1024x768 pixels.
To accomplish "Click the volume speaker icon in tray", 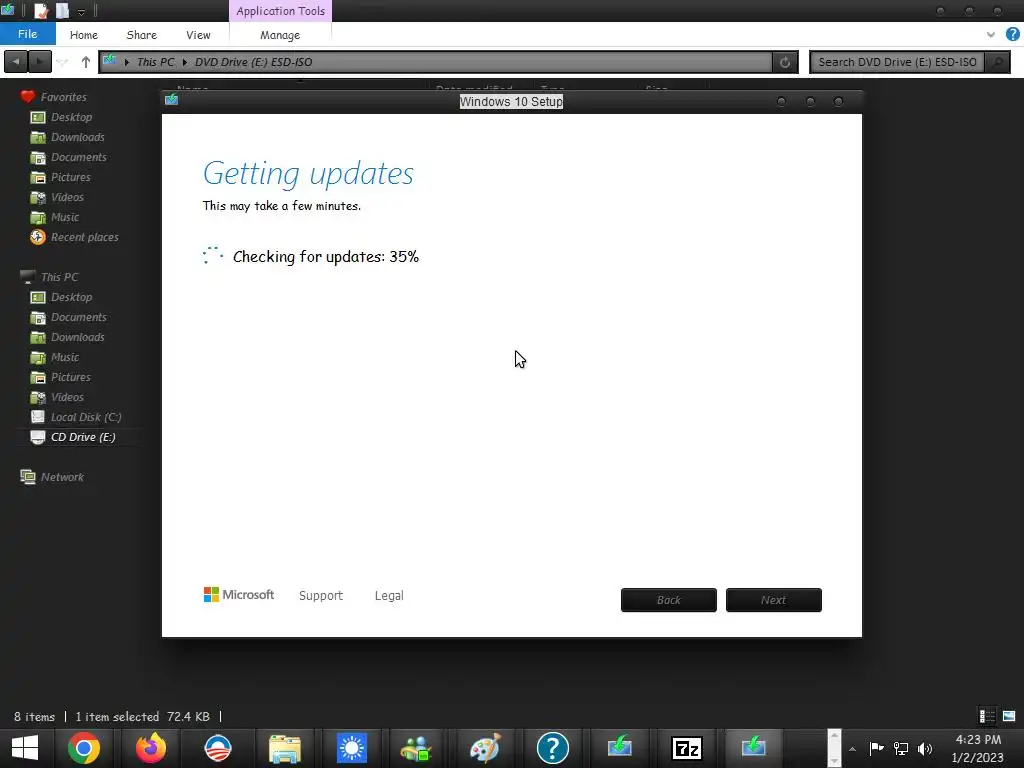I will click(x=925, y=748).
